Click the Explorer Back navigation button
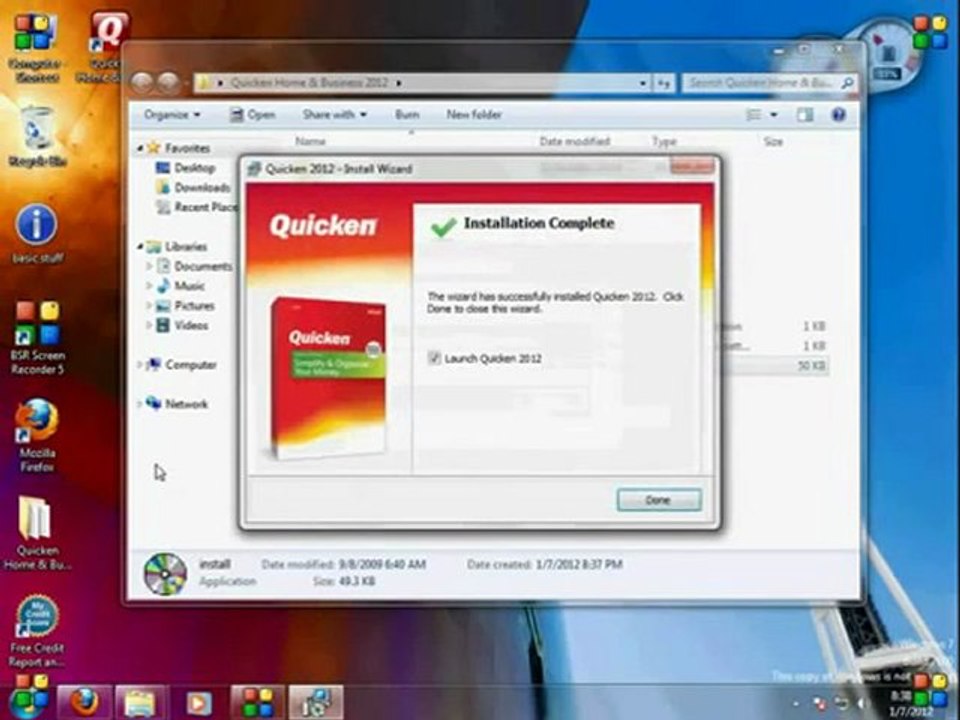The width and height of the screenshot is (960, 720). pyautogui.click(x=142, y=82)
